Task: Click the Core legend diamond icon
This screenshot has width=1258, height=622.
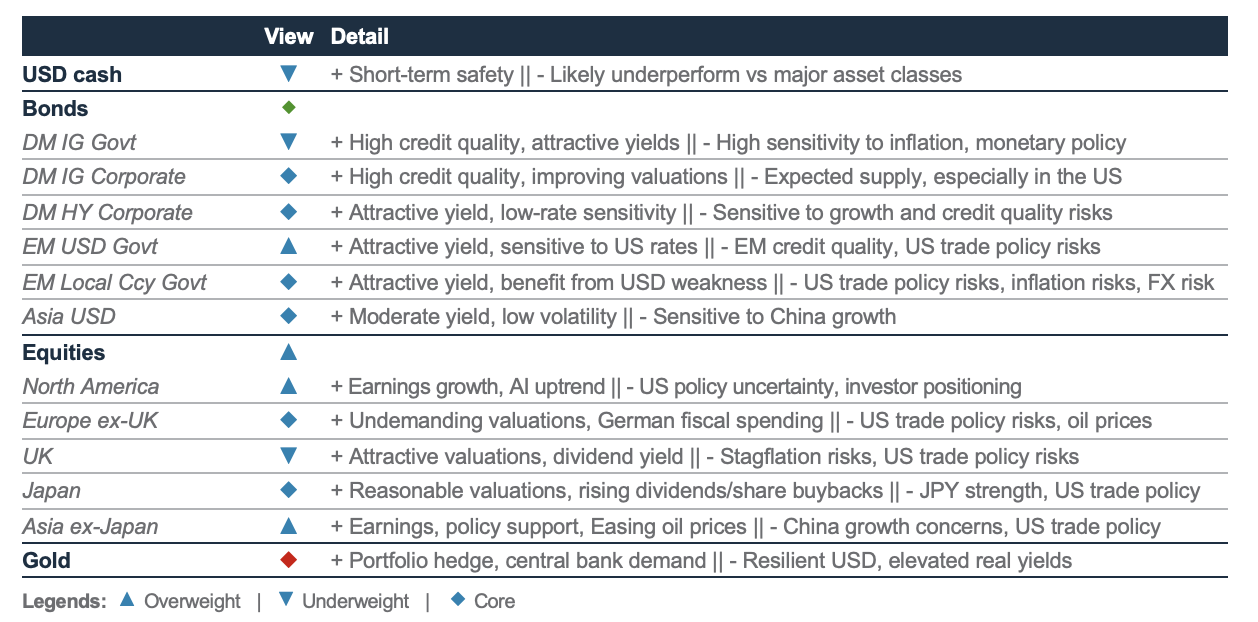Action: point(458,600)
